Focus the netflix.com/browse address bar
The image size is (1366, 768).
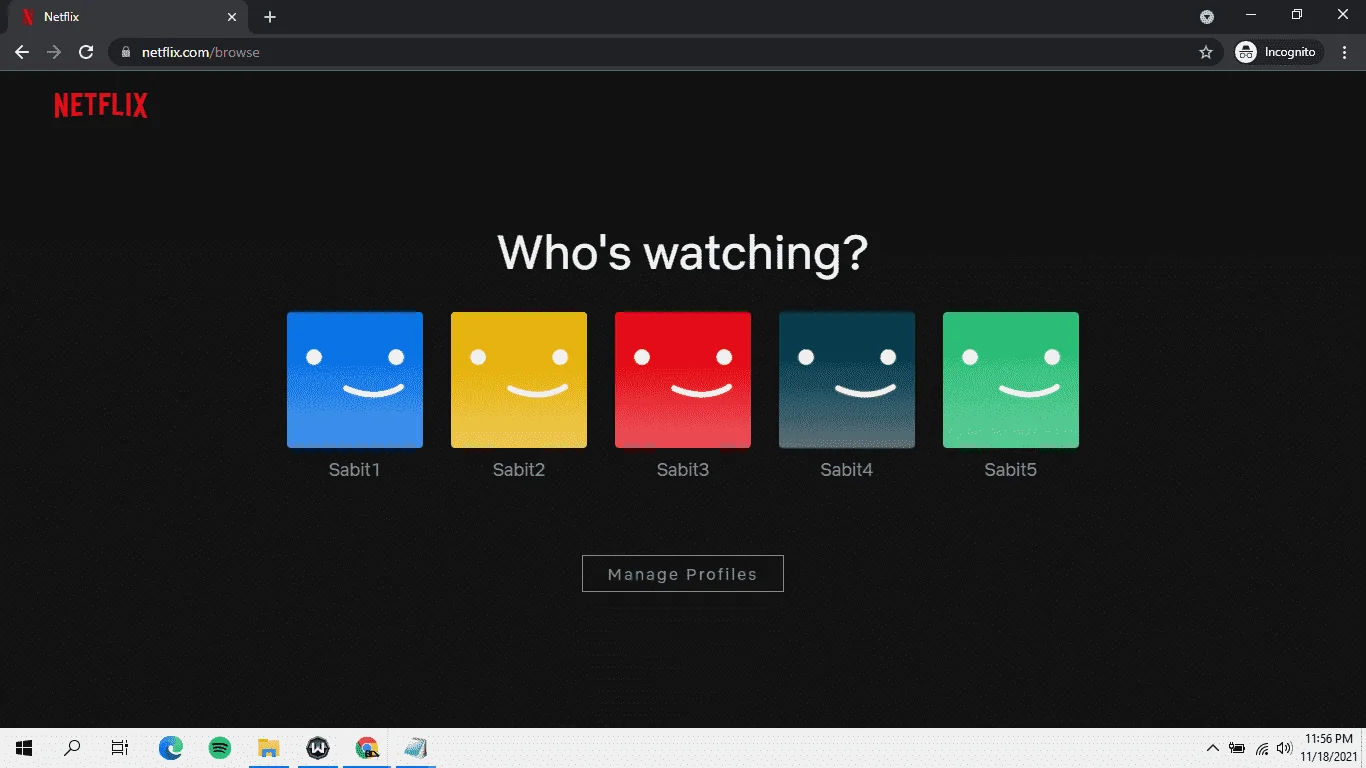point(665,52)
